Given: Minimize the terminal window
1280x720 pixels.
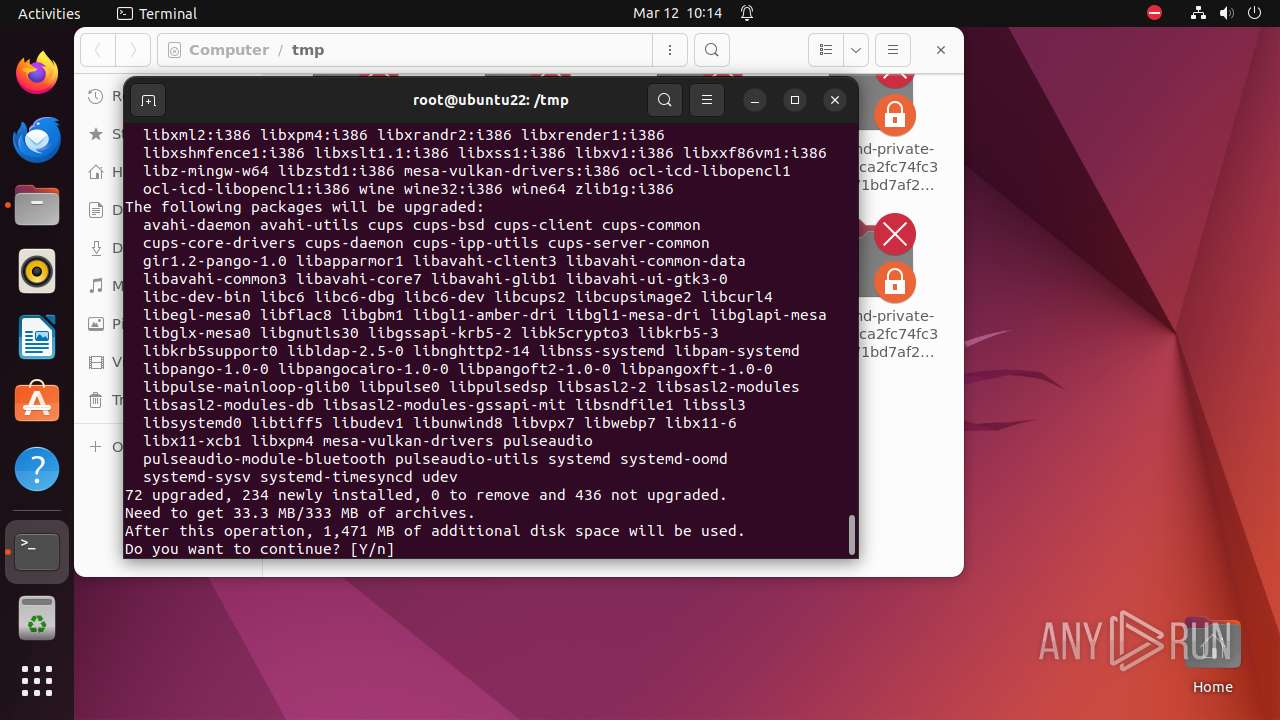Looking at the screenshot, I should click(x=755, y=100).
